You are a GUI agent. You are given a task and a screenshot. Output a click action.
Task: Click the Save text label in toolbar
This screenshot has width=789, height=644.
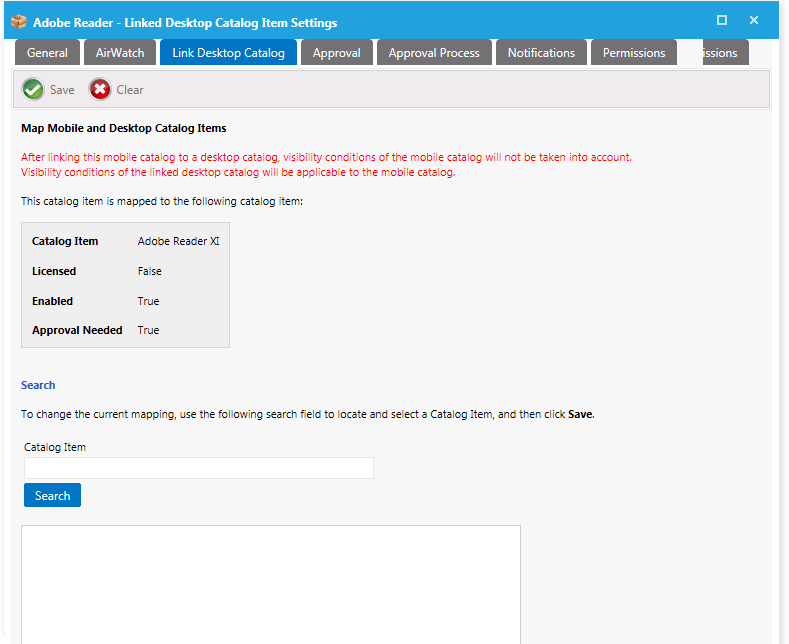[62, 90]
